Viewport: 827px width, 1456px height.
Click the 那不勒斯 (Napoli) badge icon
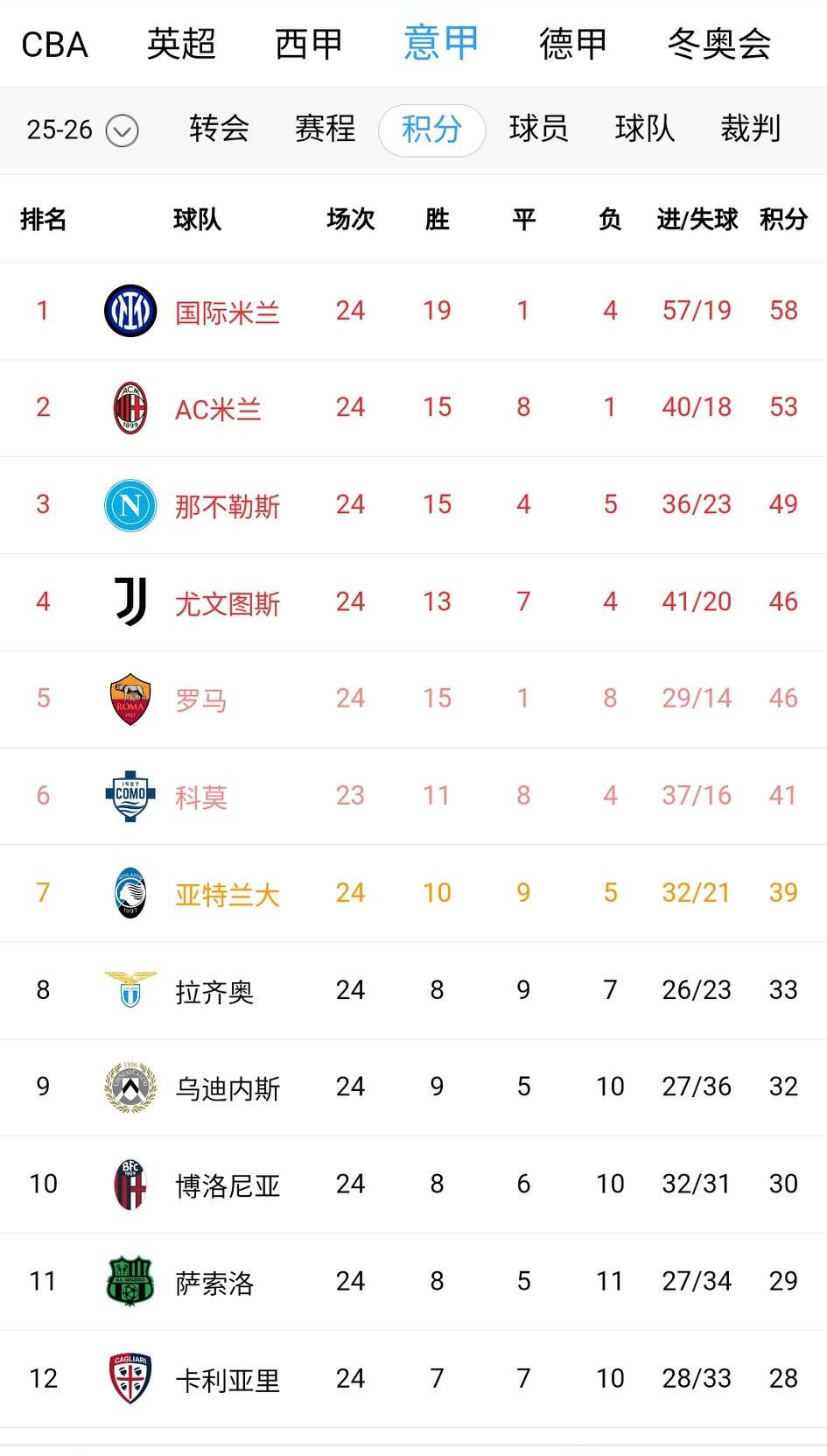130,504
